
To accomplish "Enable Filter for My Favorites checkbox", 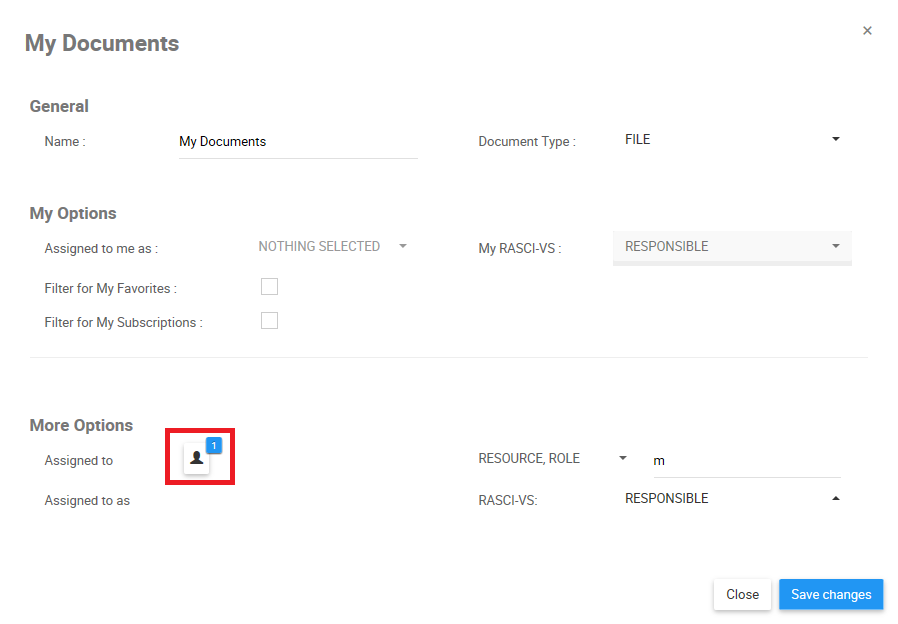I will tap(269, 287).
